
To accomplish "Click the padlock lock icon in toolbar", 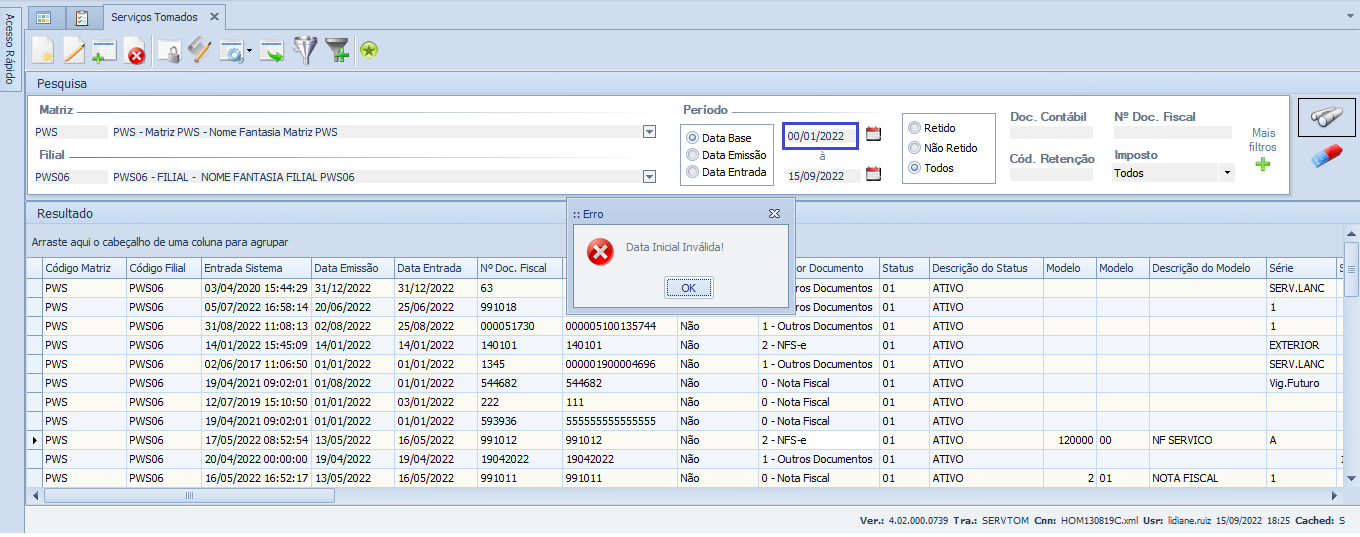I will point(169,50).
